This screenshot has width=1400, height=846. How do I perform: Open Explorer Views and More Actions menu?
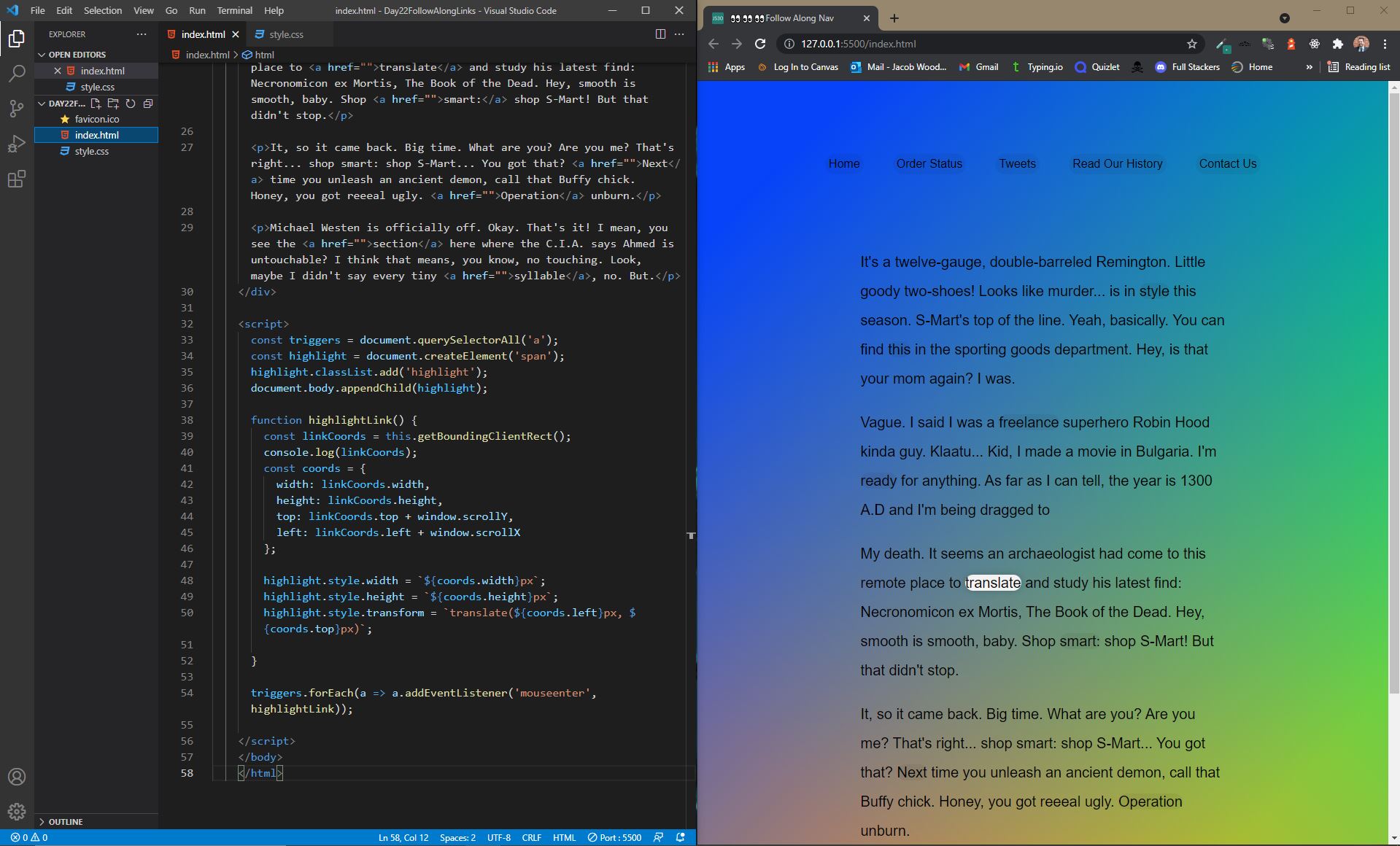(x=142, y=34)
